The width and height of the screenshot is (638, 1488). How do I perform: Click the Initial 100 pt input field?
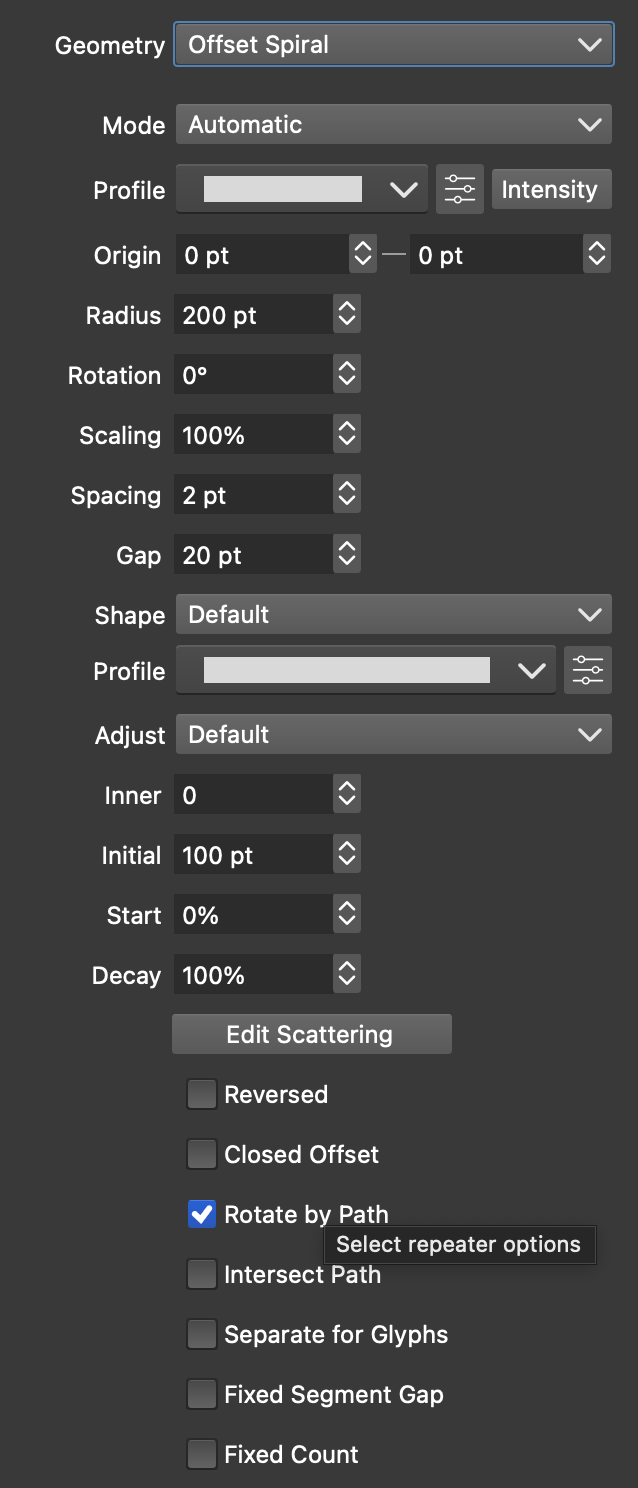(254, 855)
